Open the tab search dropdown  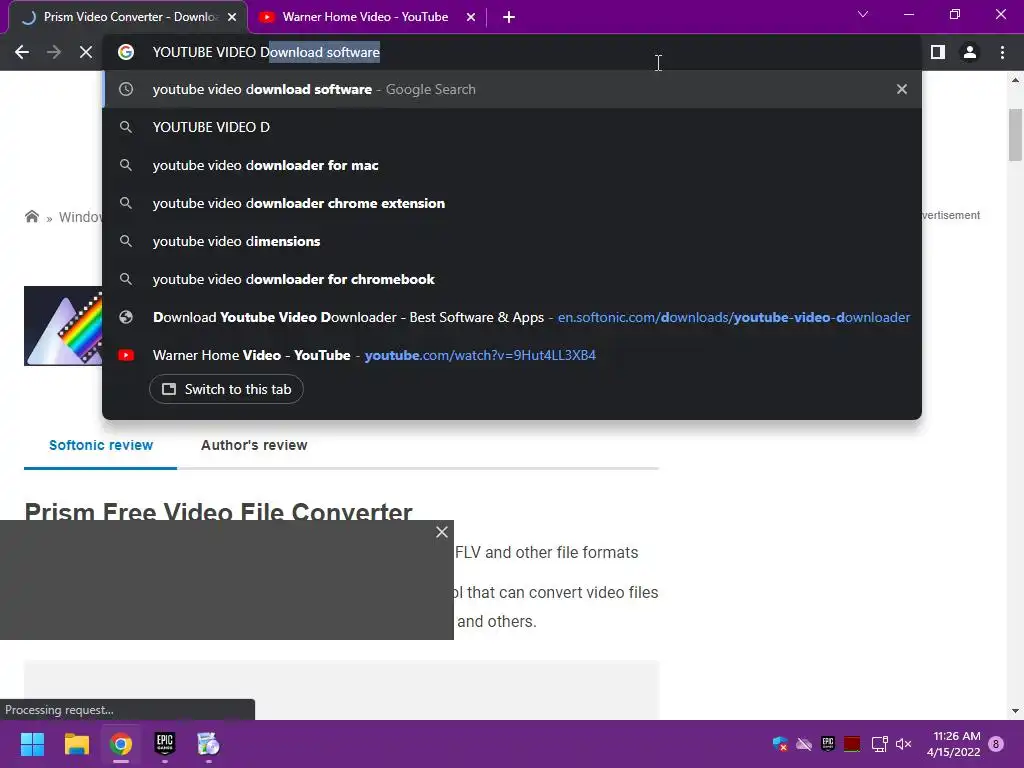point(863,14)
